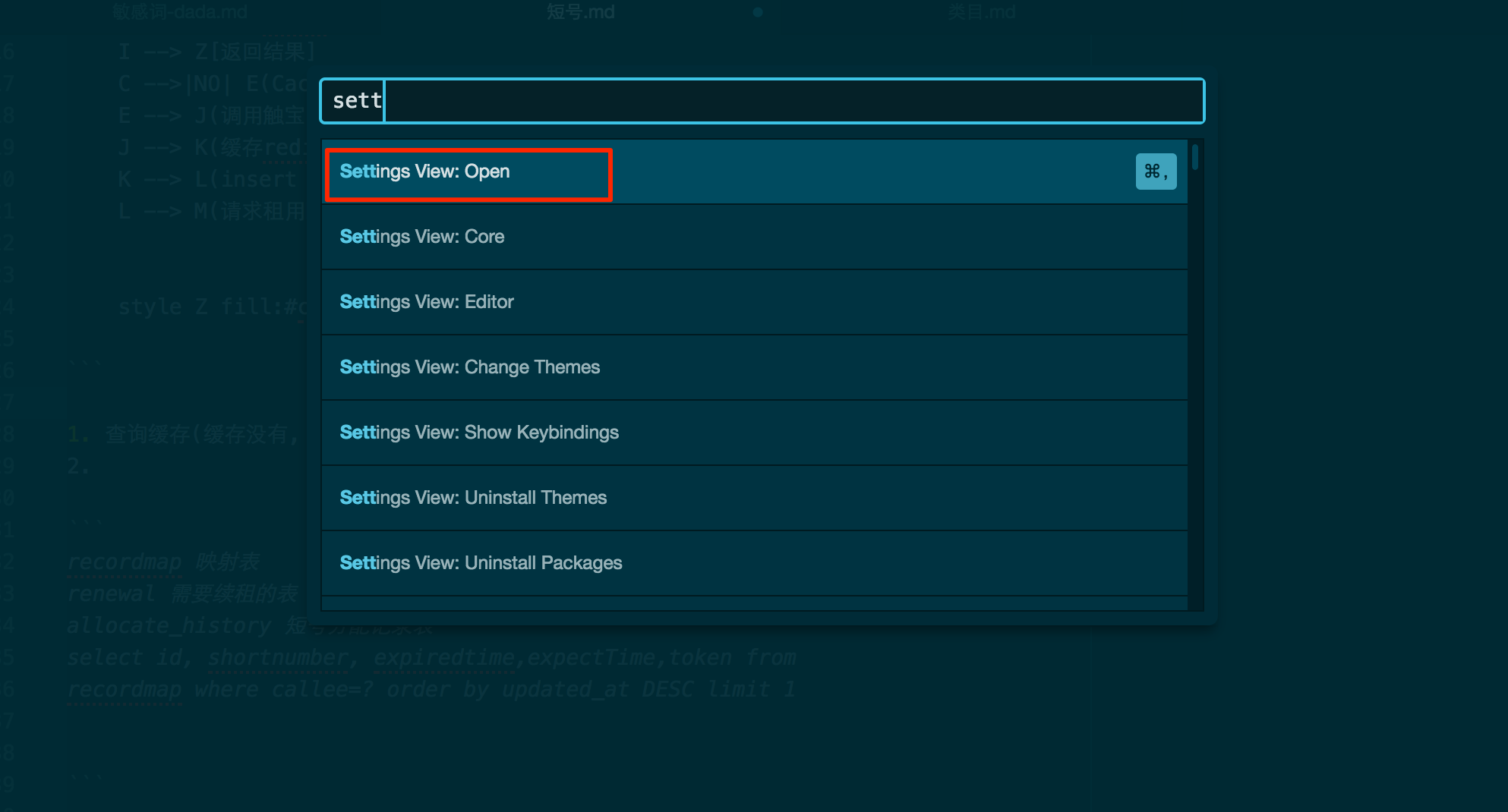Choose "Settings View: Uninstall Packages"
Screen dimensions: 1508x812
click(754, 563)
